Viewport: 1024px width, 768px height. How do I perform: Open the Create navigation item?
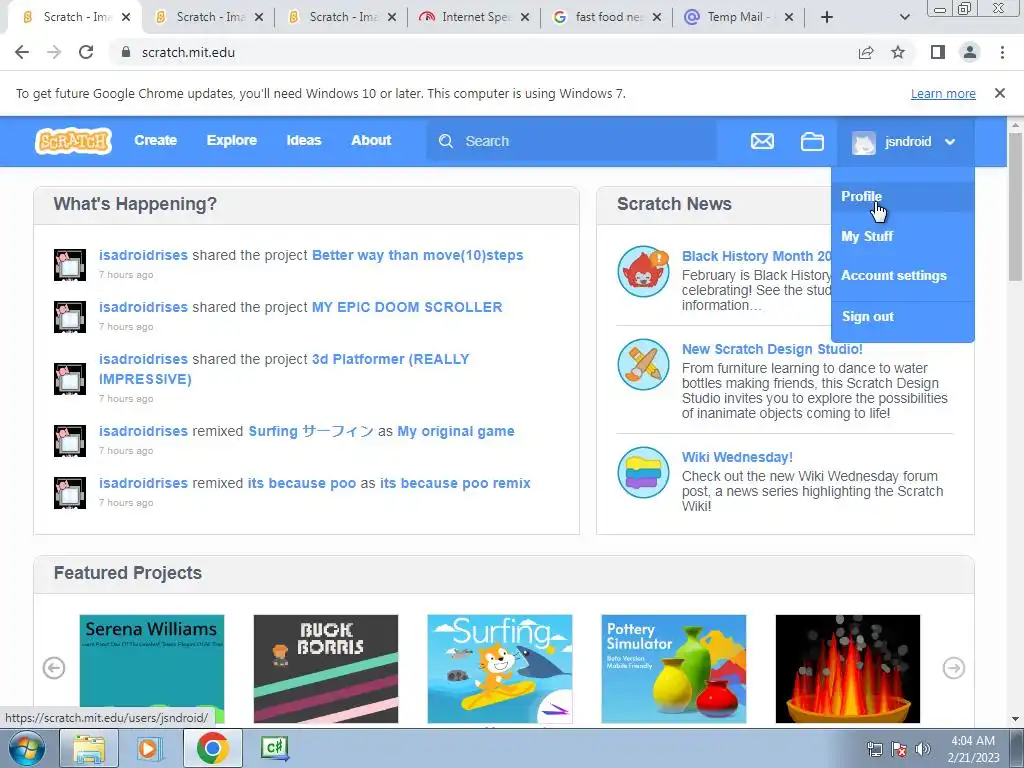pyautogui.click(x=155, y=140)
